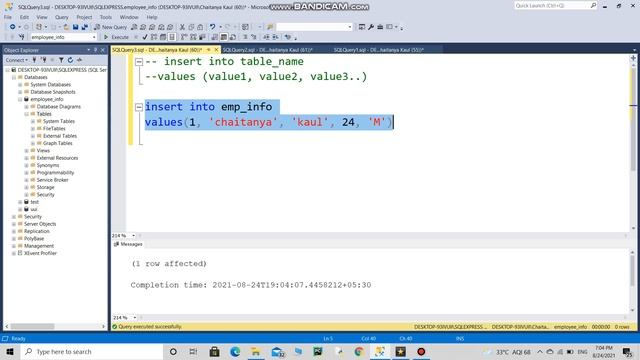Close the Object Explorer panel
Image resolution: width=640 pixels, height=360 pixels.
(x=102, y=50)
